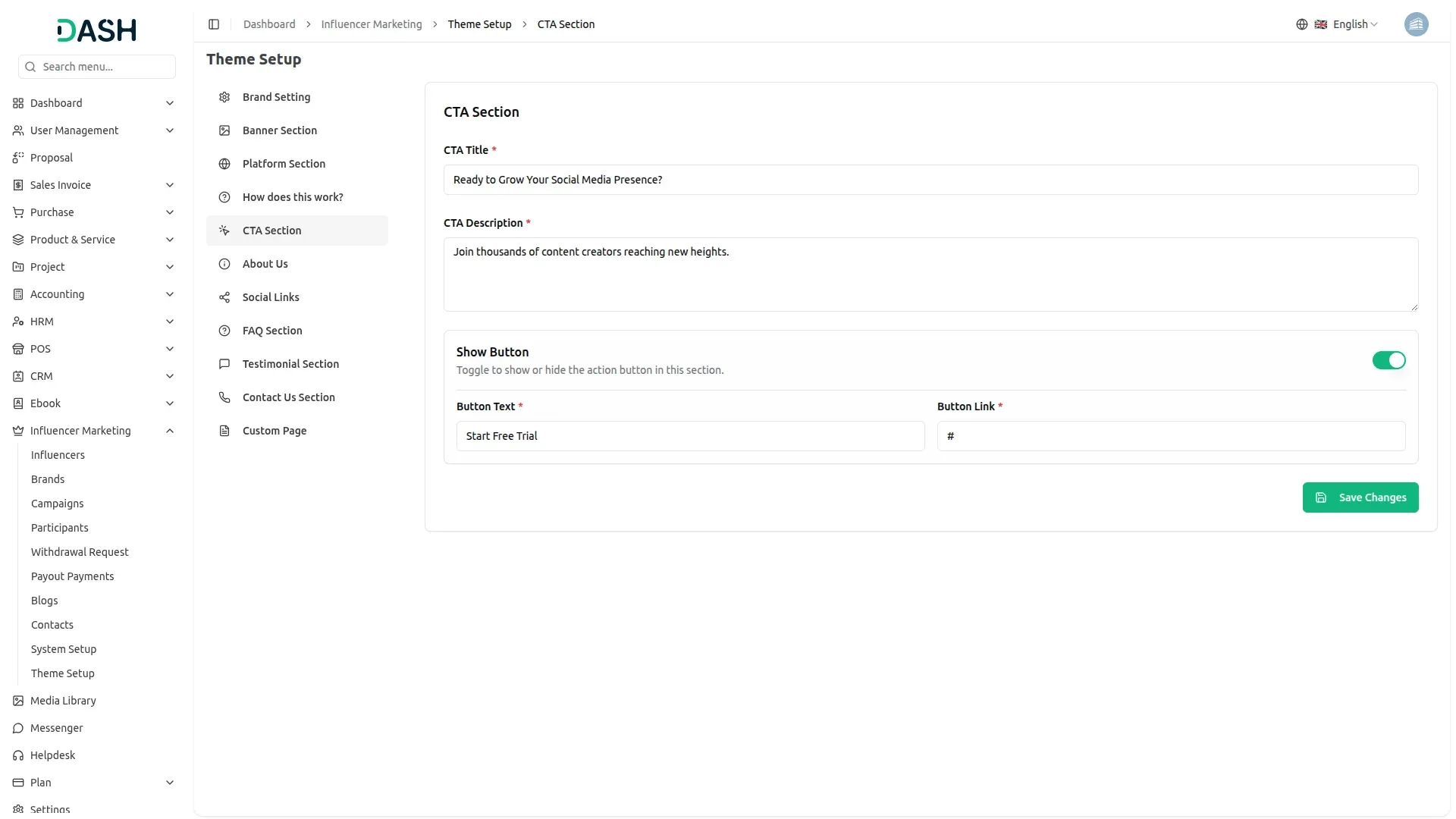Open the Banner Section tab

tap(279, 130)
